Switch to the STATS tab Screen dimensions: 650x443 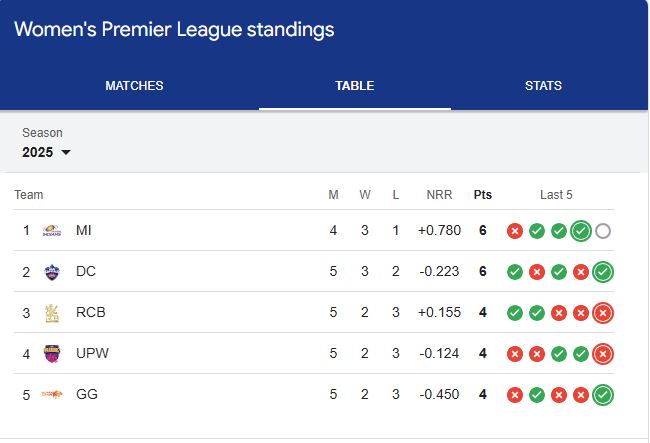pos(543,85)
